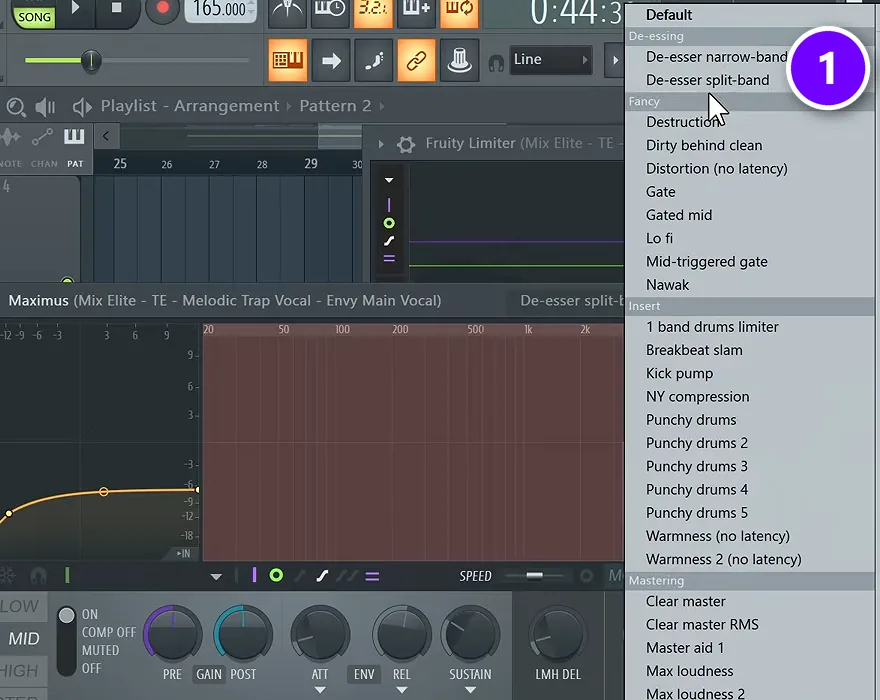This screenshot has width=880, height=700.
Task: Click the knob tweak icon
Action: (459, 60)
